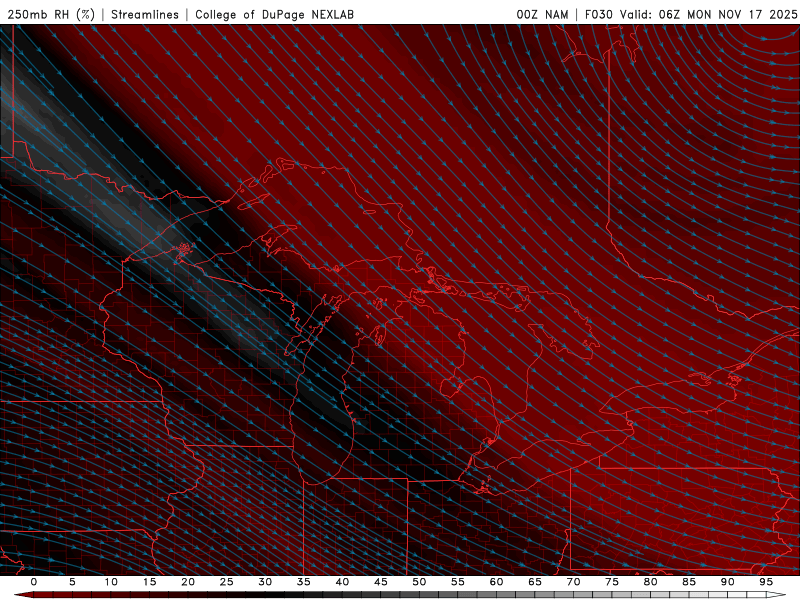Click the black mid-range colorbar segment
Image resolution: width=800 pixels, height=600 pixels.
tap(273, 595)
